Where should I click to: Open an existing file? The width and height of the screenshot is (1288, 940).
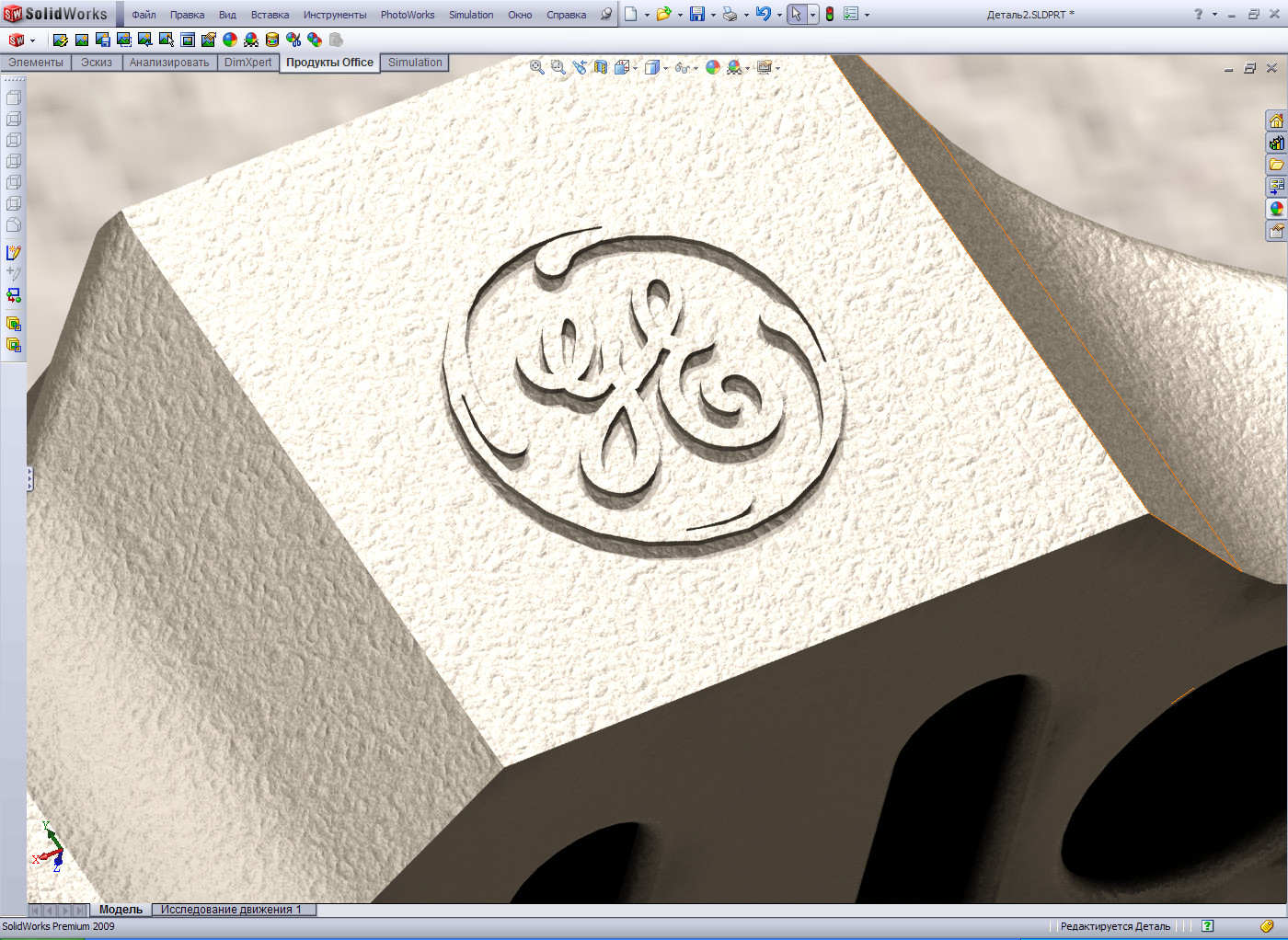(x=663, y=14)
